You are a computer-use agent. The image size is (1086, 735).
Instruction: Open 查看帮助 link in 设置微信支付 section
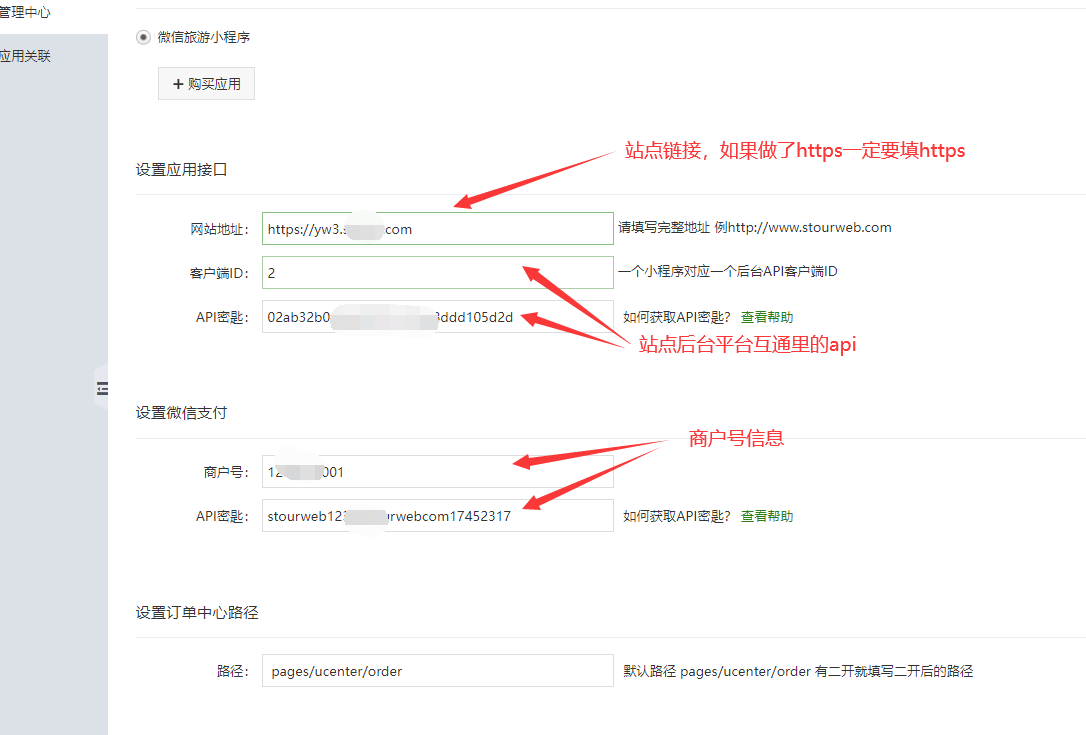(x=766, y=516)
